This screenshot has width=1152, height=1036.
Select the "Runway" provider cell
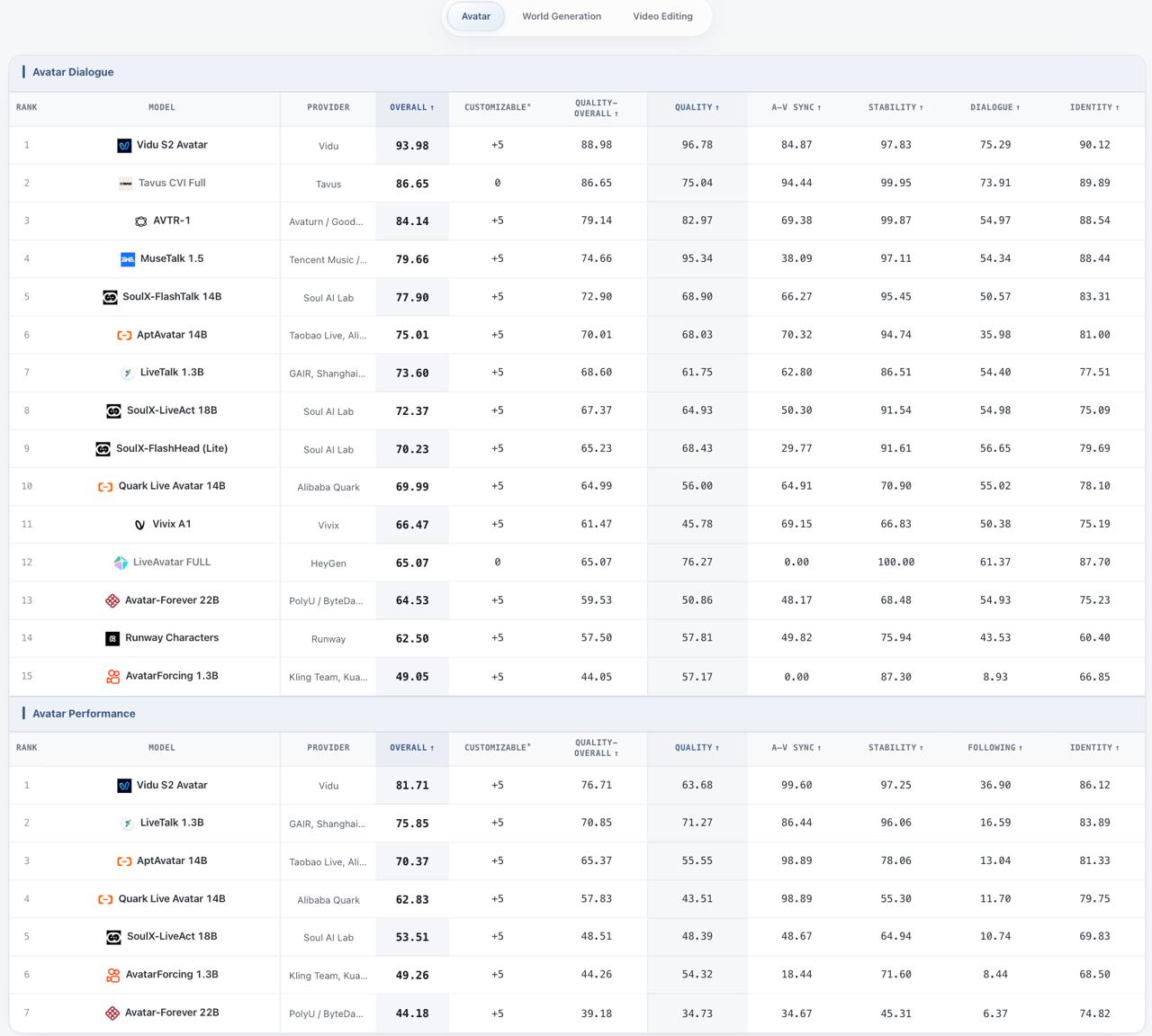pos(328,639)
